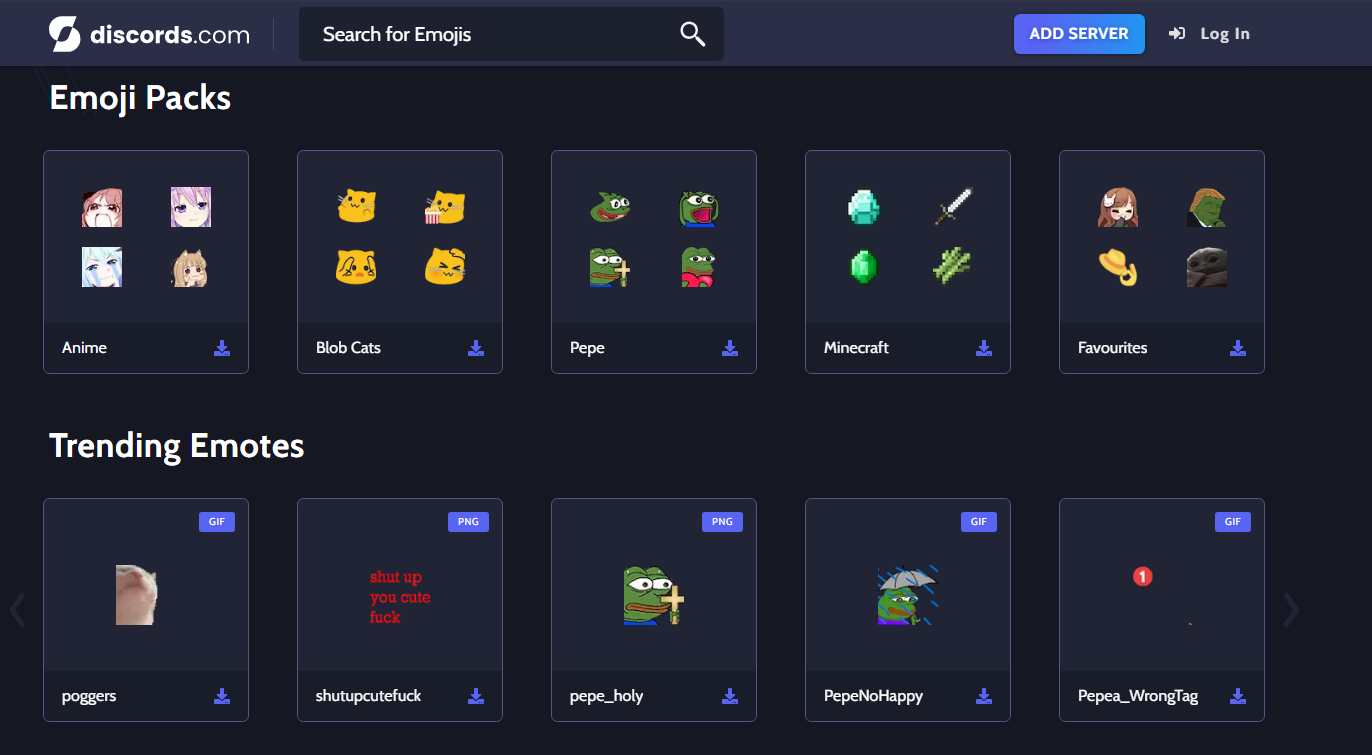The width and height of the screenshot is (1372, 755).
Task: Click the cat-eared anime girl emoji
Action: [x=191, y=267]
